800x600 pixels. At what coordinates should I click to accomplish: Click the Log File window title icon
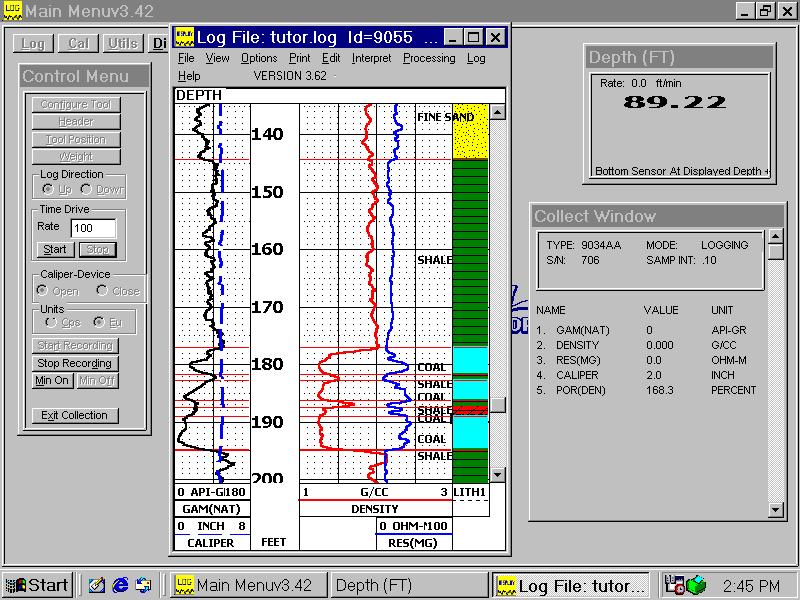pos(184,37)
